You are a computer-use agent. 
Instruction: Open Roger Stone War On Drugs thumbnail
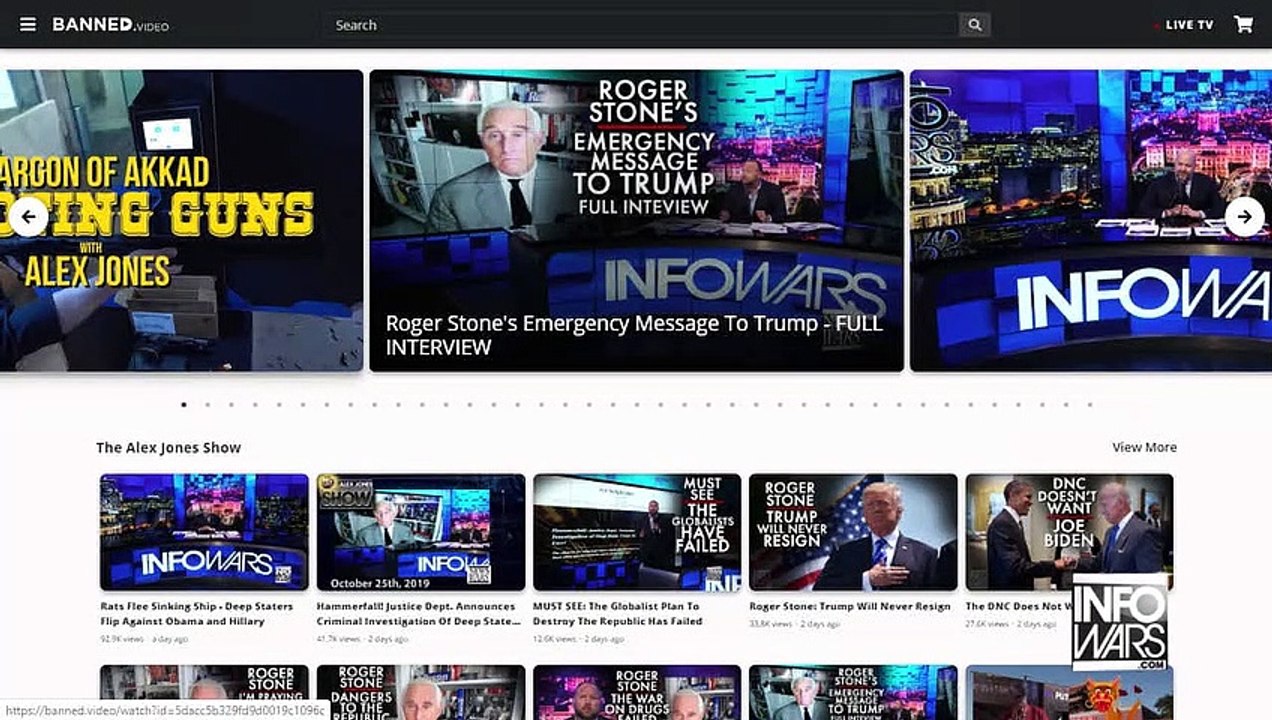(x=637, y=692)
